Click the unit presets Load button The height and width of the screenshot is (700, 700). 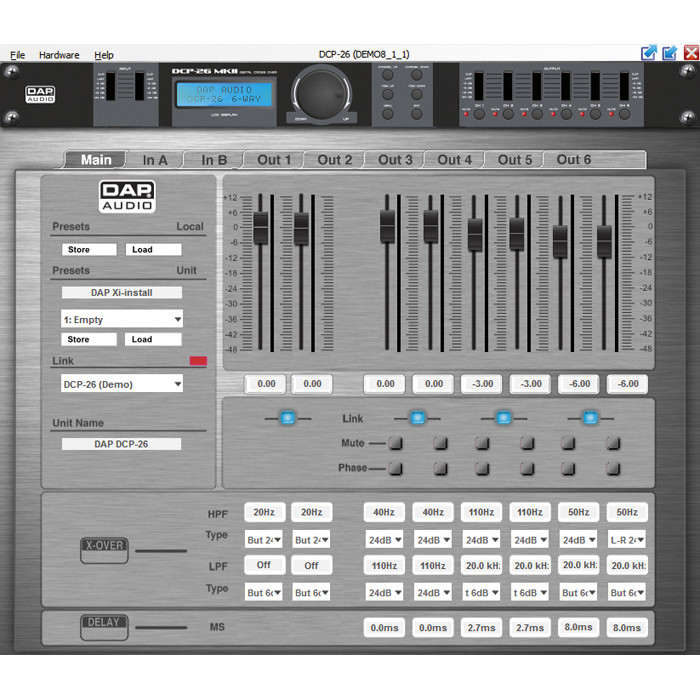[153, 339]
